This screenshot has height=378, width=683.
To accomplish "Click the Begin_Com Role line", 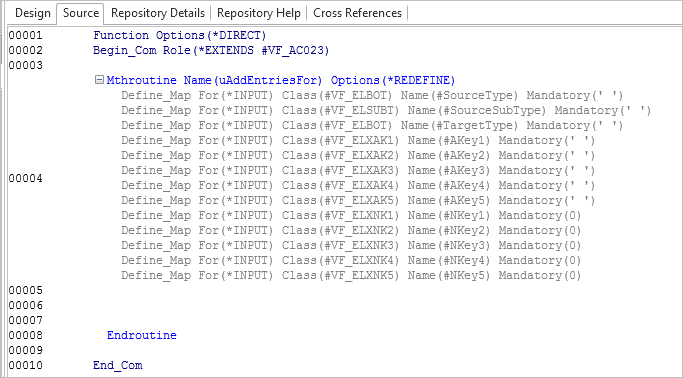I will coord(211,51).
